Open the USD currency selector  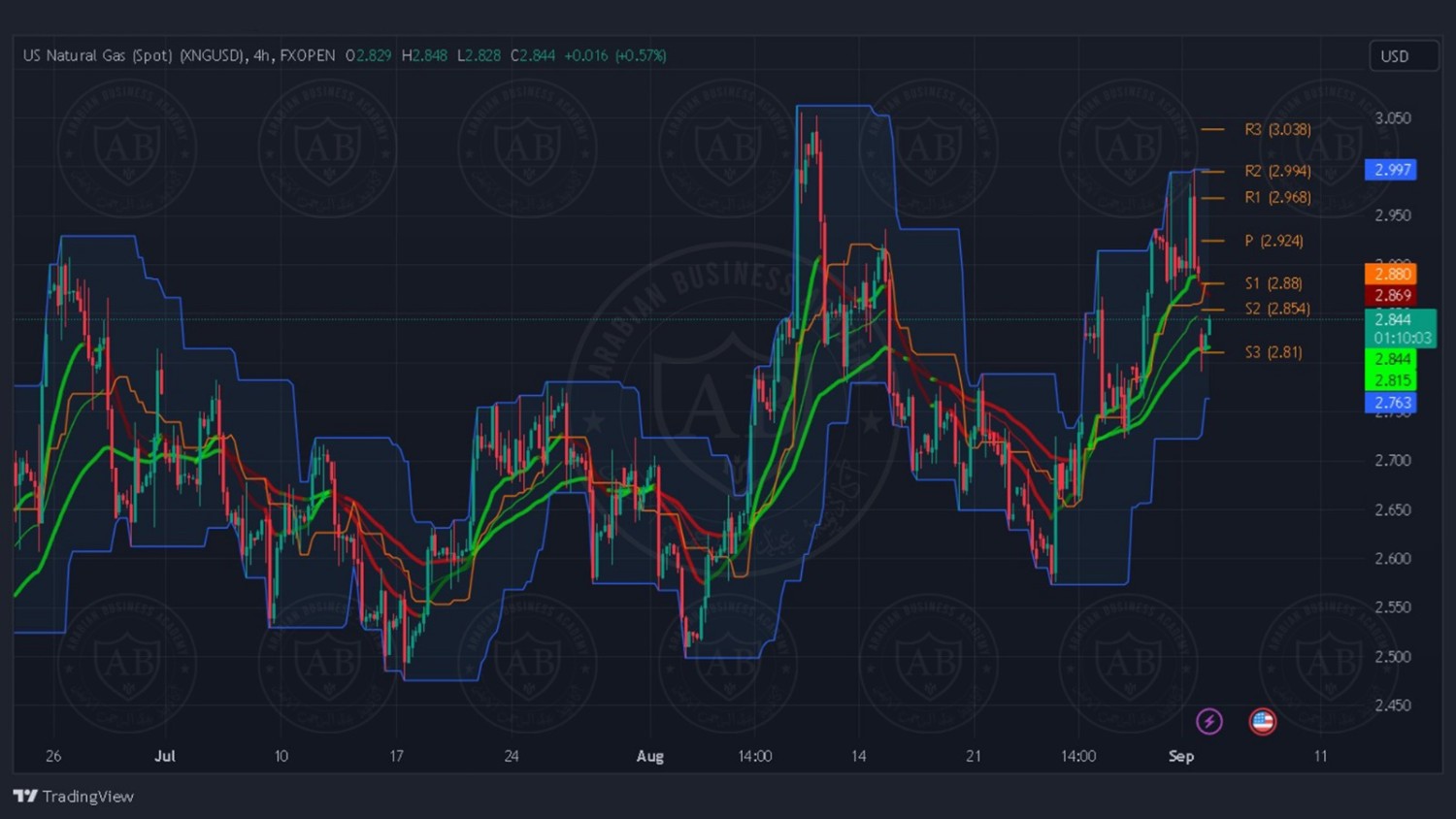[1403, 56]
